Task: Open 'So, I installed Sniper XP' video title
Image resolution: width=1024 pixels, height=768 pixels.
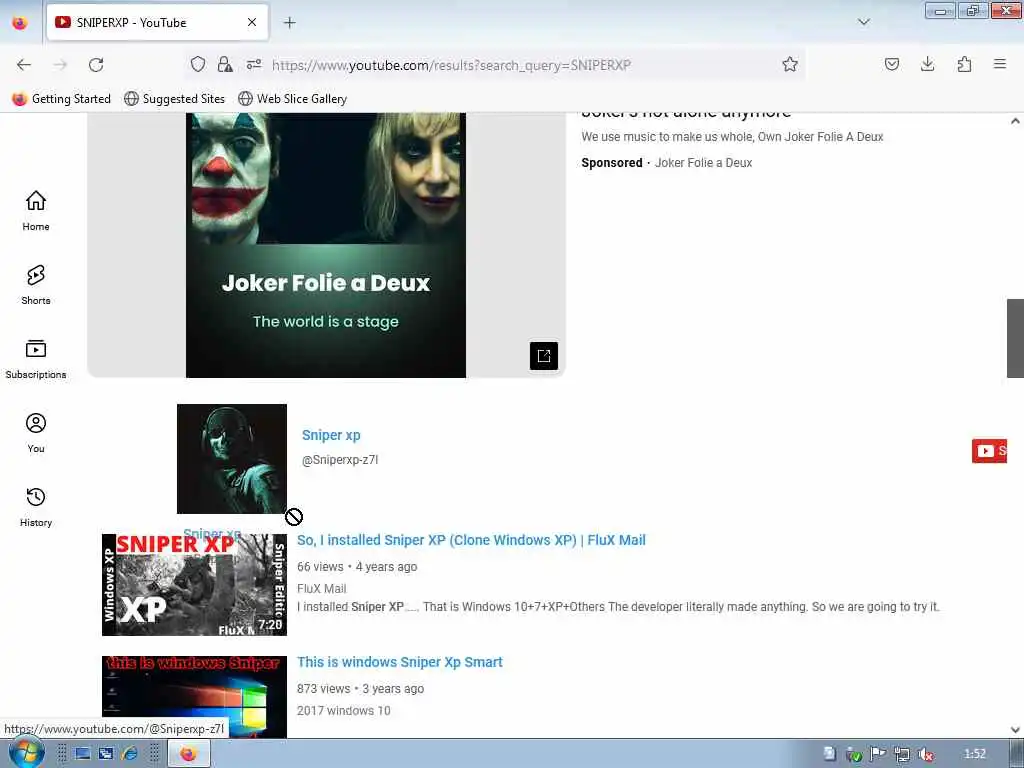Action: click(472, 540)
